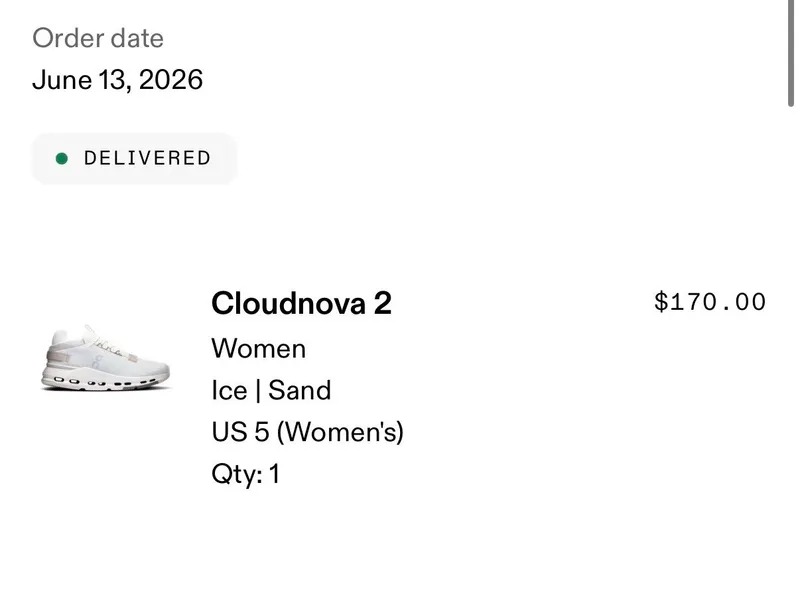
Task: Click the Ice | Sand colorway text
Action: coord(271,390)
